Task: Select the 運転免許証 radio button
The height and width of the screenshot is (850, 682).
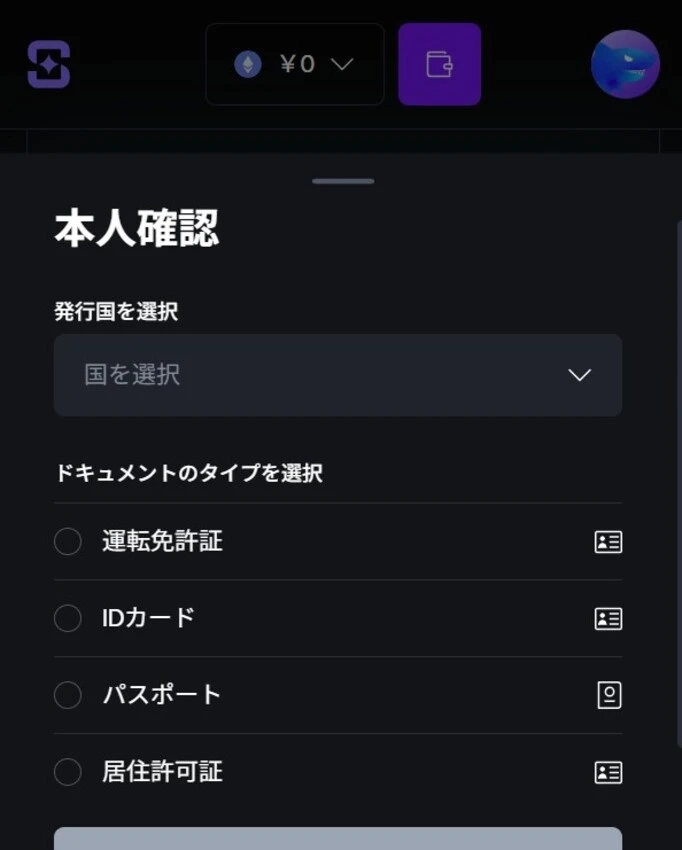Action: 68,542
